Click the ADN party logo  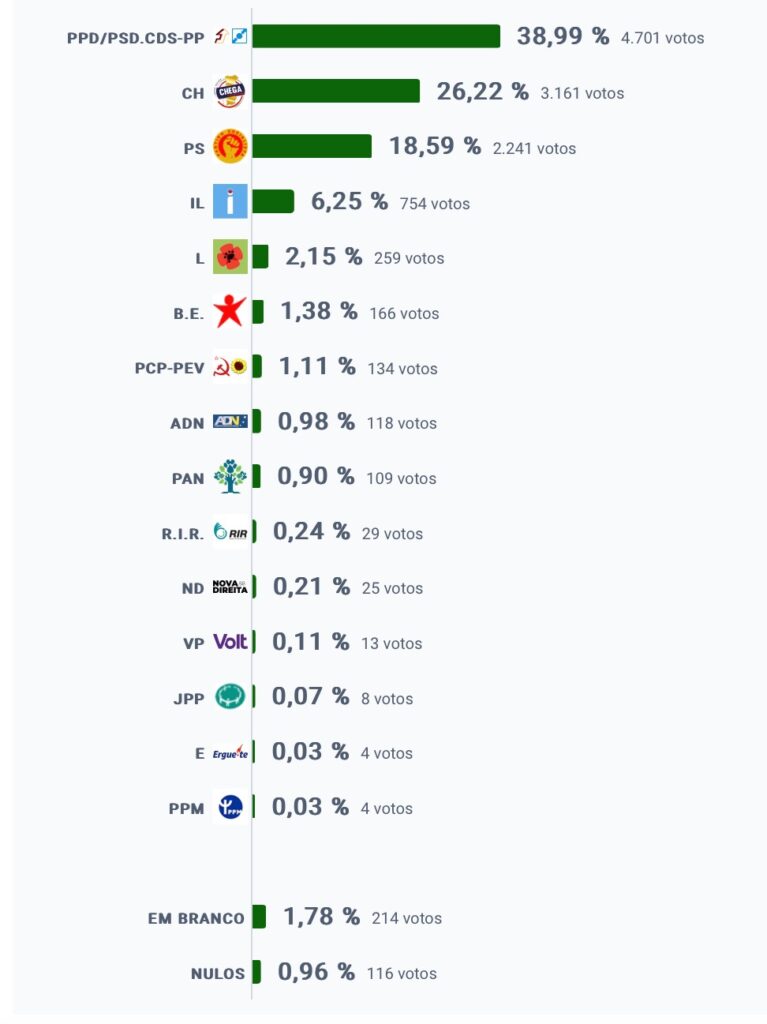point(230,422)
